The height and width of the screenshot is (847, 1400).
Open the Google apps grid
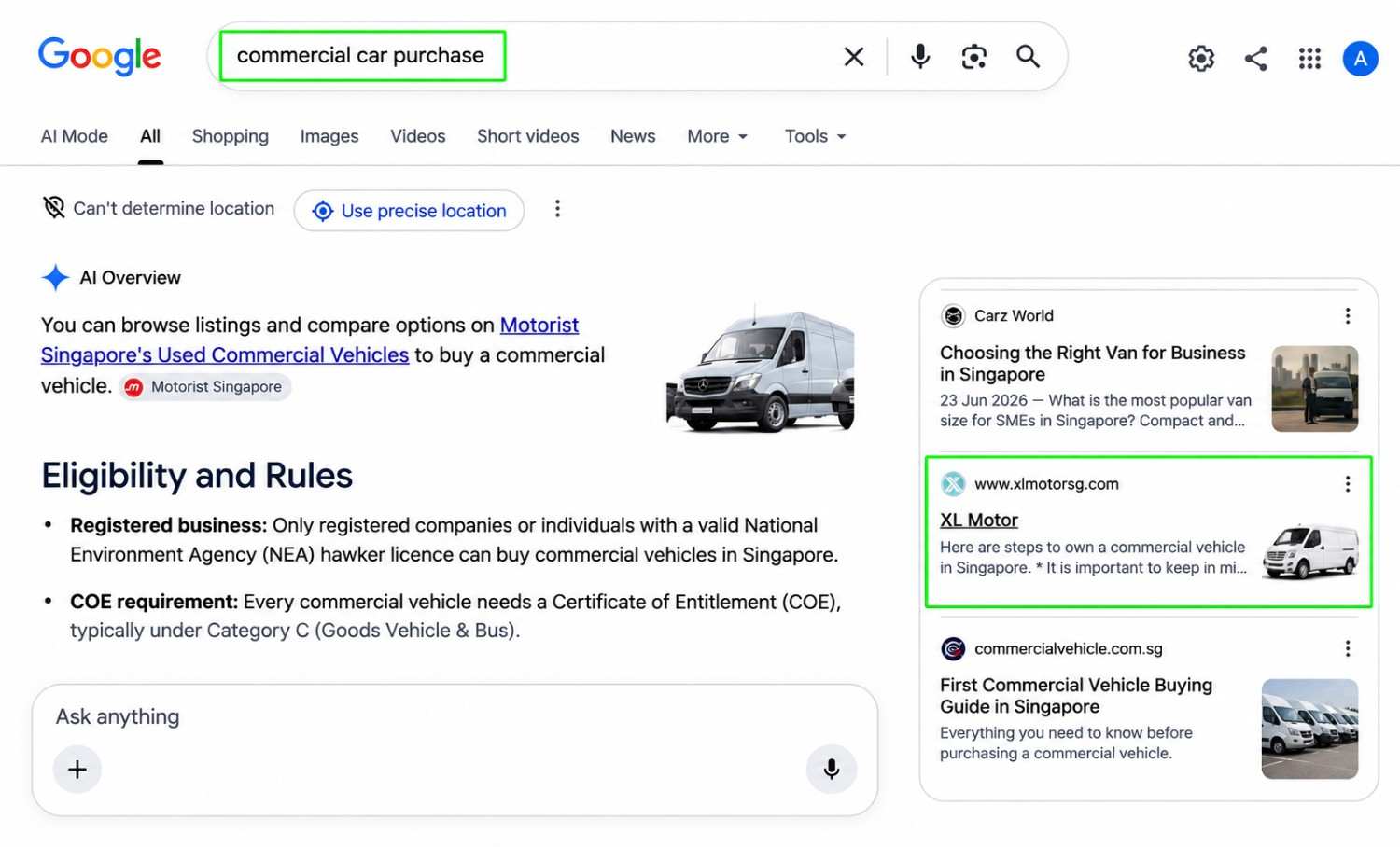[x=1309, y=59]
